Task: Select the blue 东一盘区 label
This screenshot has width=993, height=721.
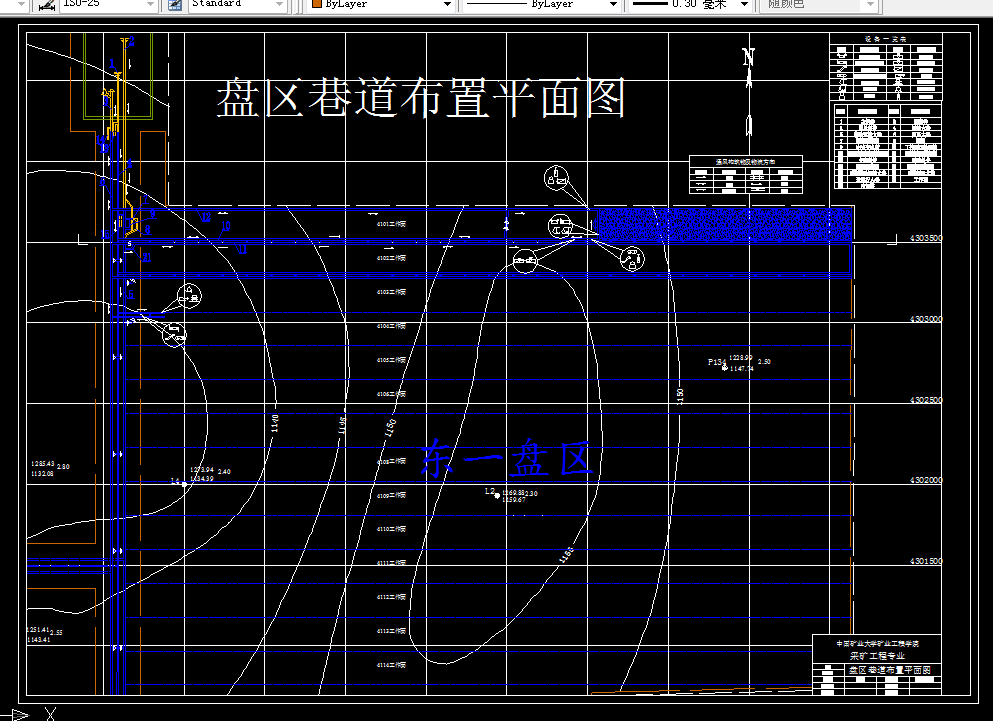Action: coord(507,458)
